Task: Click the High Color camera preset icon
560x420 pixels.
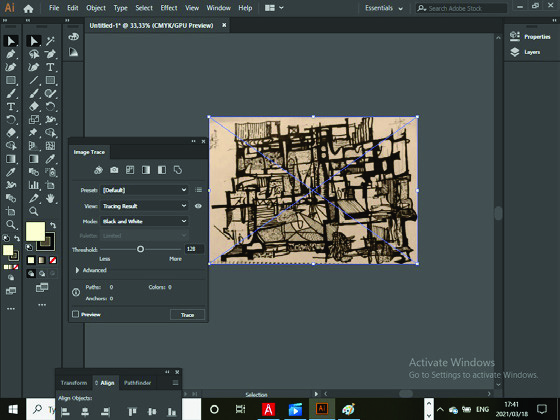Action: [x=114, y=170]
